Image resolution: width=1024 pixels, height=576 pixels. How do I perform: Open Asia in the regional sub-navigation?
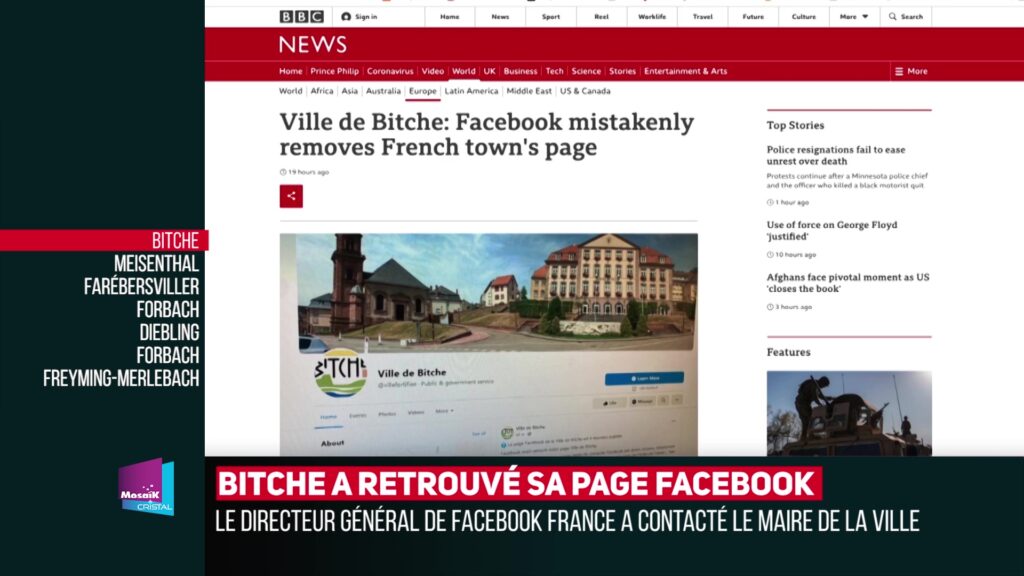pyautogui.click(x=349, y=91)
